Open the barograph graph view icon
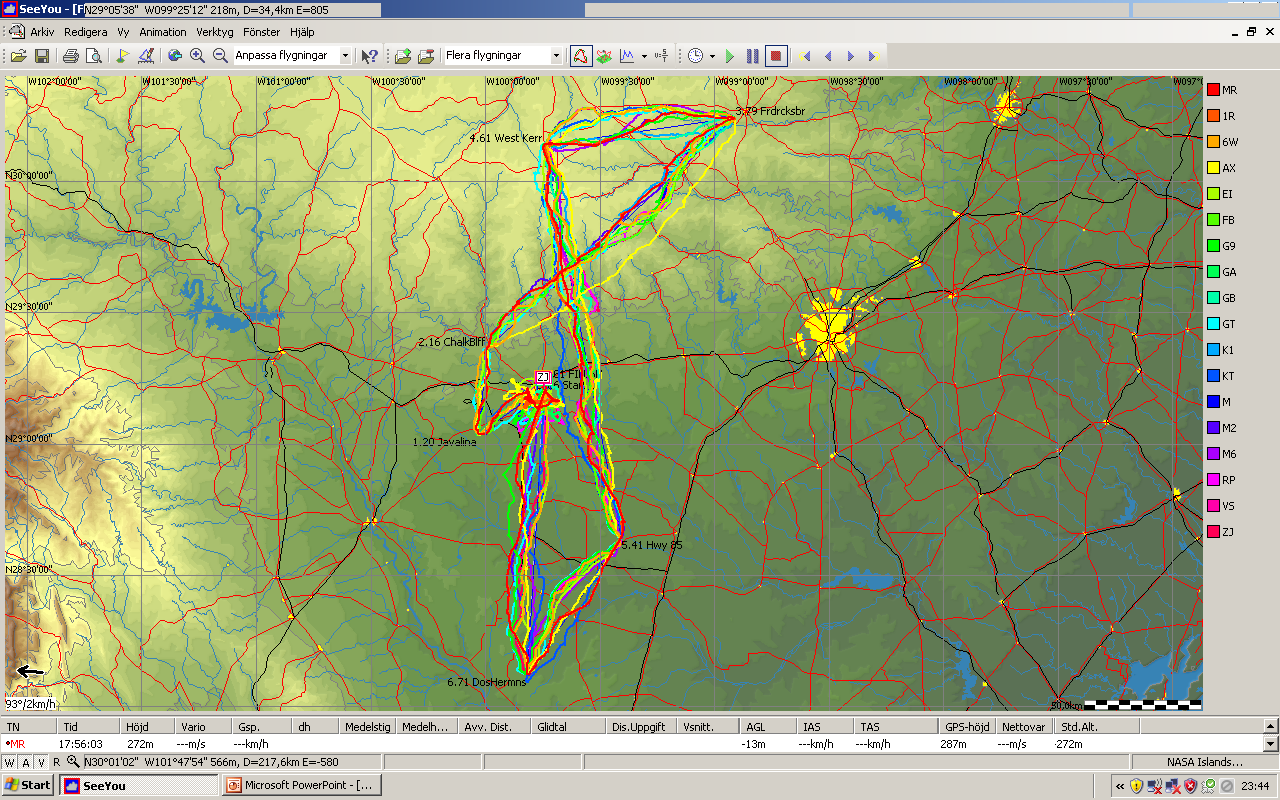Screen dimensions: 1280x800 [628, 56]
